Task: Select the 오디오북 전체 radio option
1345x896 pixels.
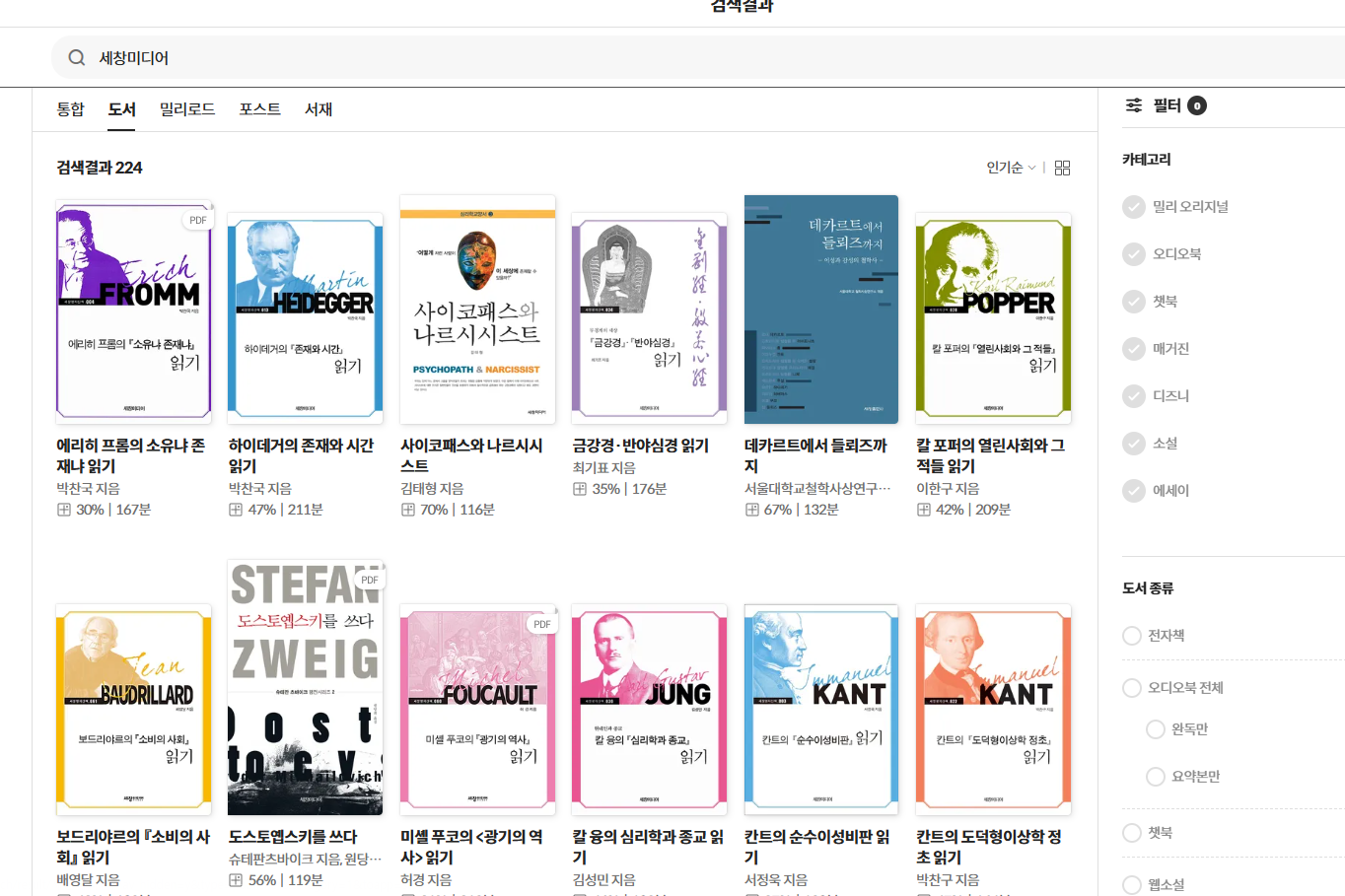Action: click(x=1132, y=688)
